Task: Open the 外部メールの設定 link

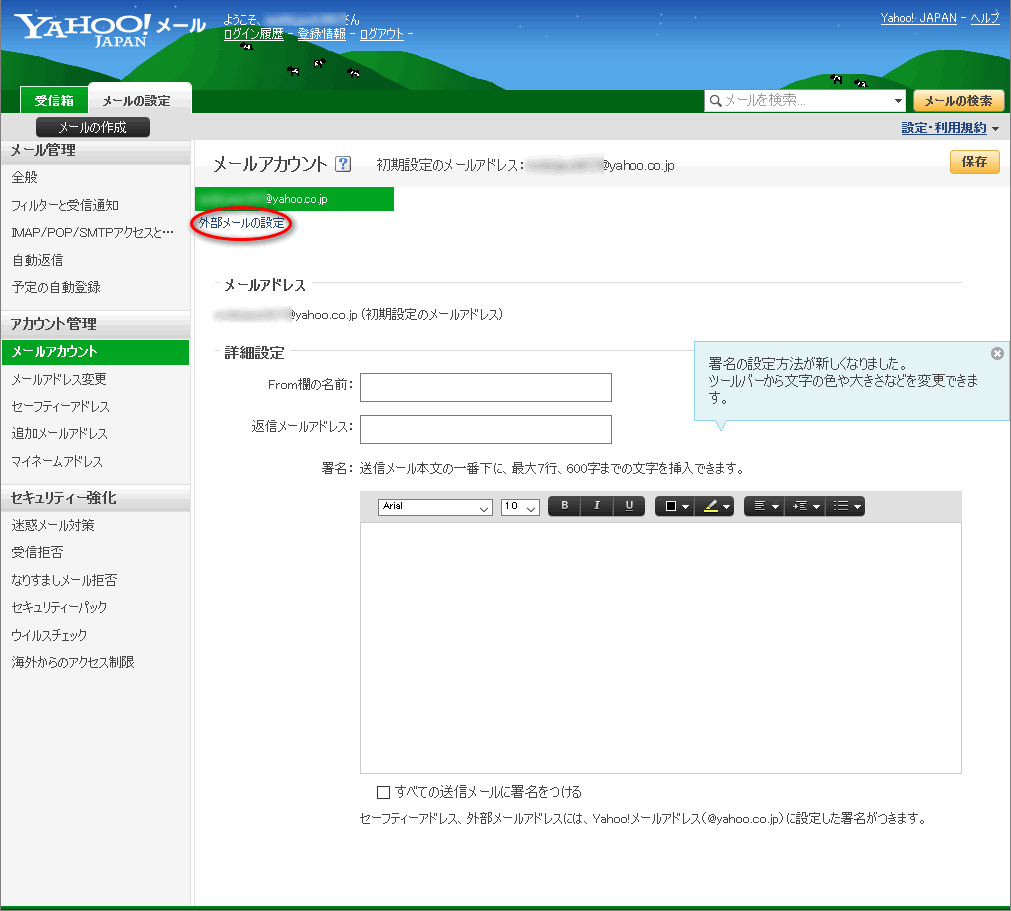Action: tap(242, 223)
